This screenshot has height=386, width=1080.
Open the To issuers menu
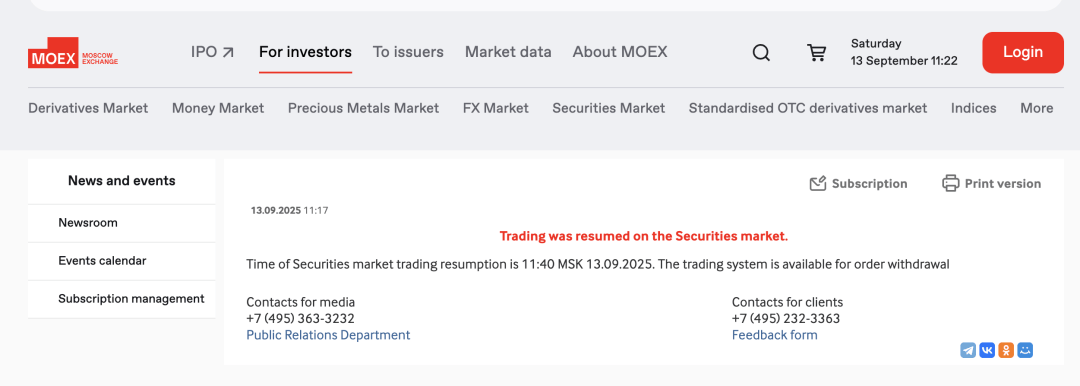tap(408, 52)
